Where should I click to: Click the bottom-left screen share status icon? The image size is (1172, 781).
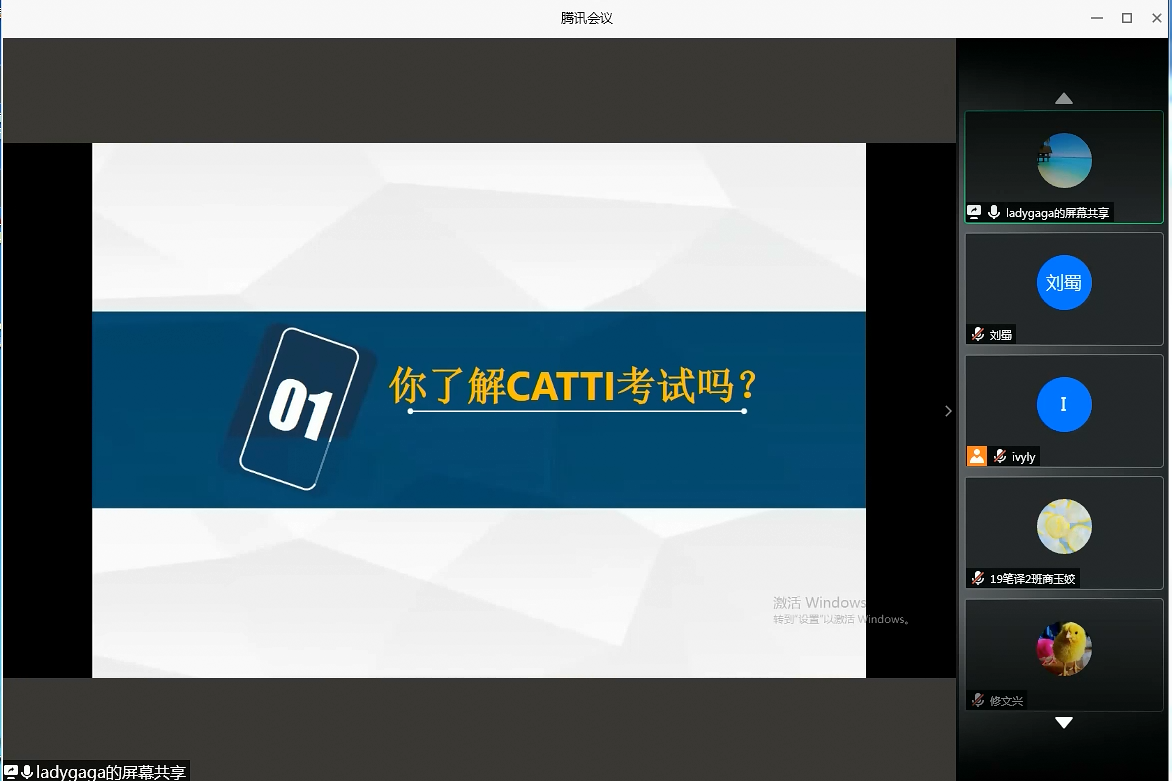[x=11, y=772]
